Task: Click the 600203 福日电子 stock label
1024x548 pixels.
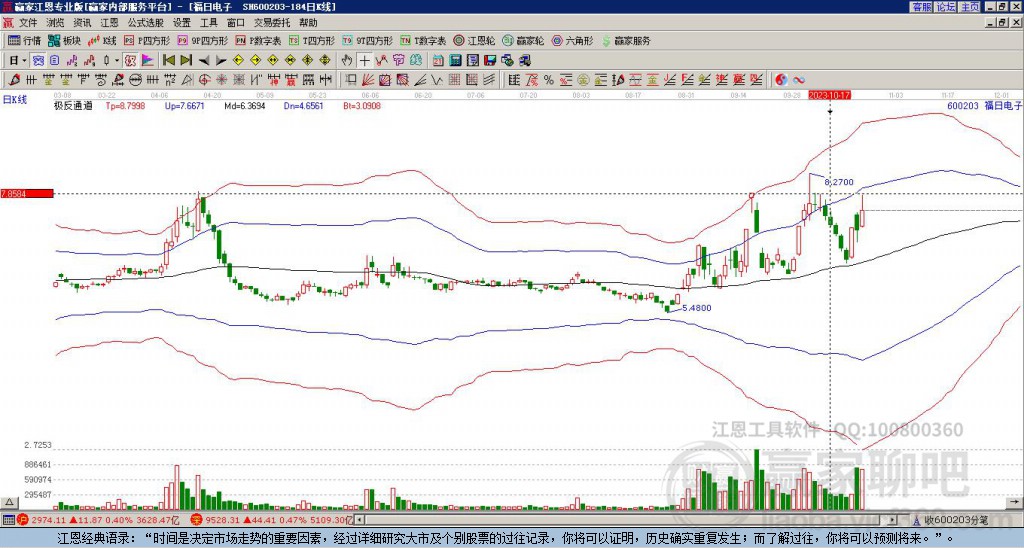Action: tap(985, 105)
